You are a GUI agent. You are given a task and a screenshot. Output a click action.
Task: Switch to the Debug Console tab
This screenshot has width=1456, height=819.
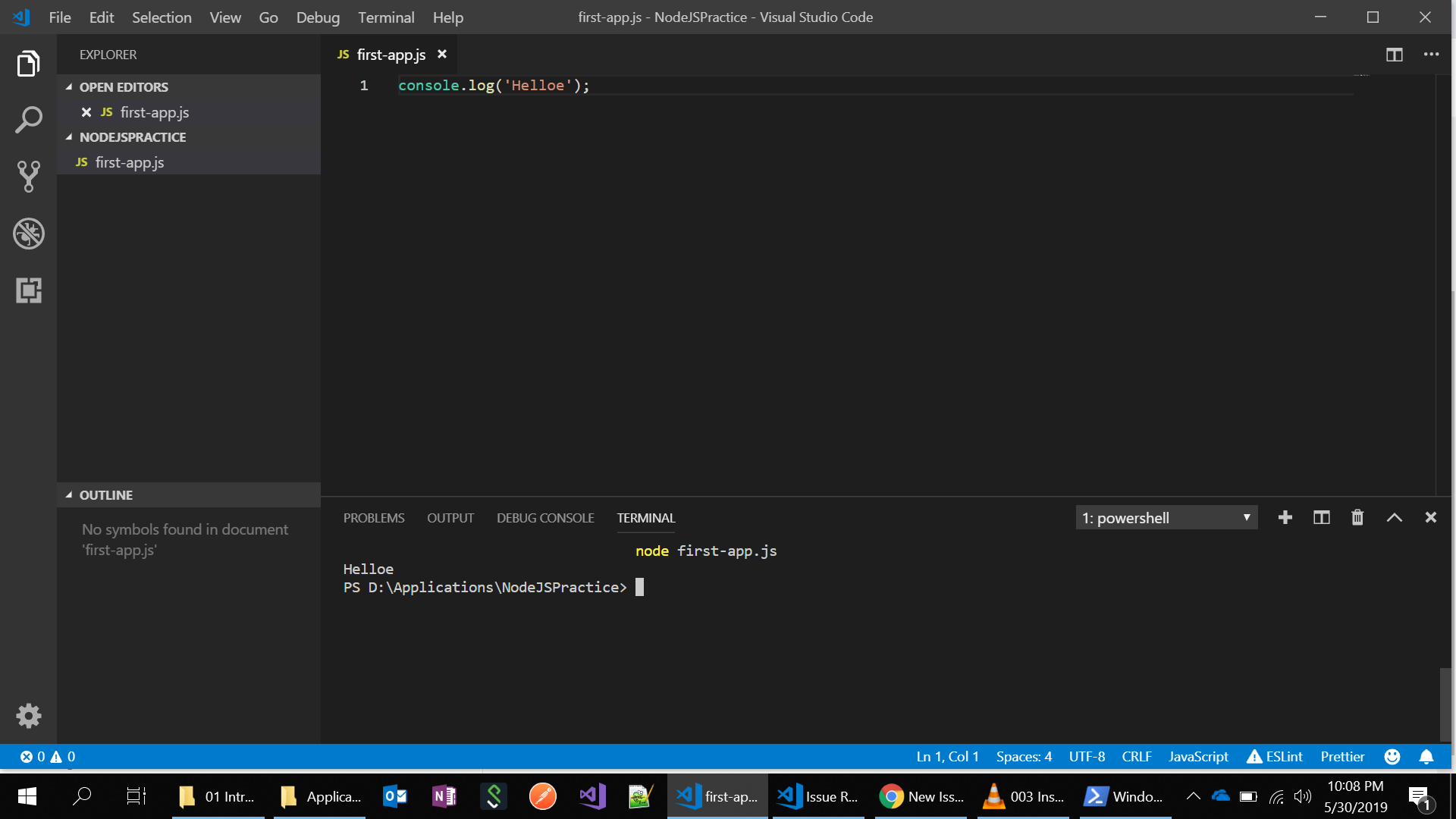click(x=545, y=518)
